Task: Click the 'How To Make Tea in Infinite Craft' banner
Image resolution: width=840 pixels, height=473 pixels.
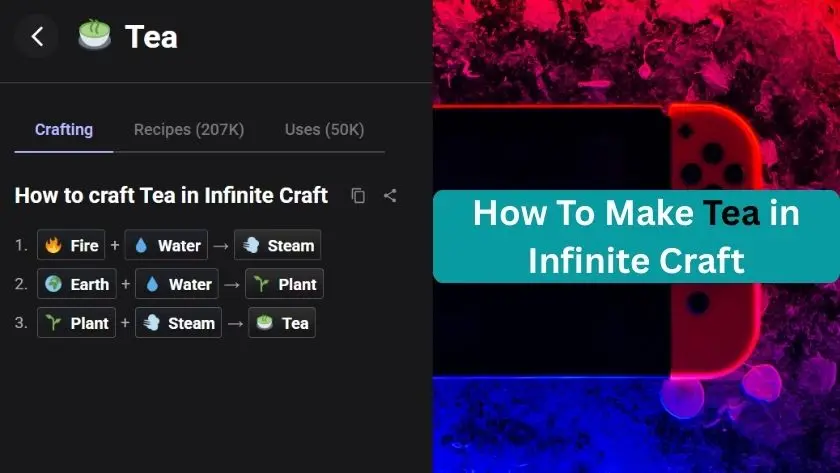Action: [636, 236]
